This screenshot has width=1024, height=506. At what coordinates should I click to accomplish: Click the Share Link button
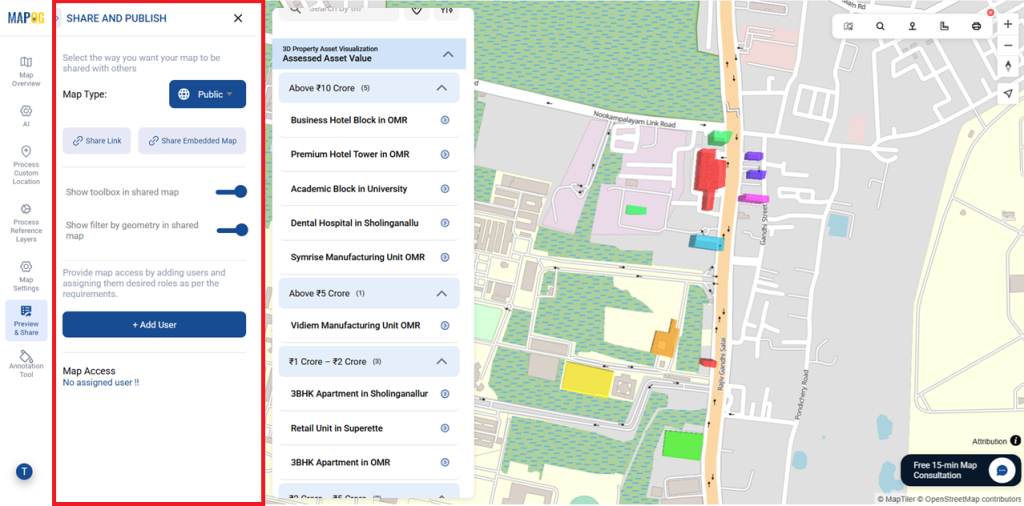tap(97, 140)
